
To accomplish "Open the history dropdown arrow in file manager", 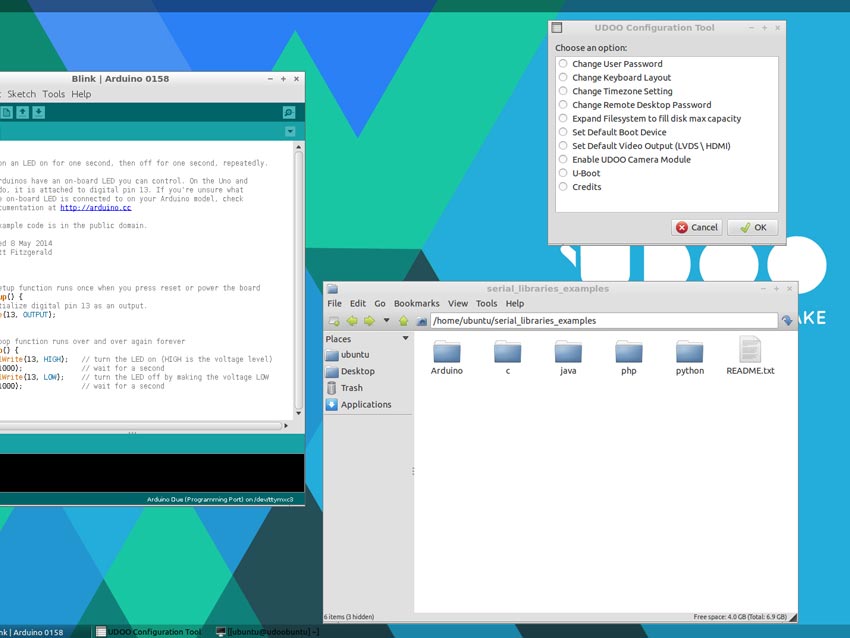I will pyautogui.click(x=387, y=320).
